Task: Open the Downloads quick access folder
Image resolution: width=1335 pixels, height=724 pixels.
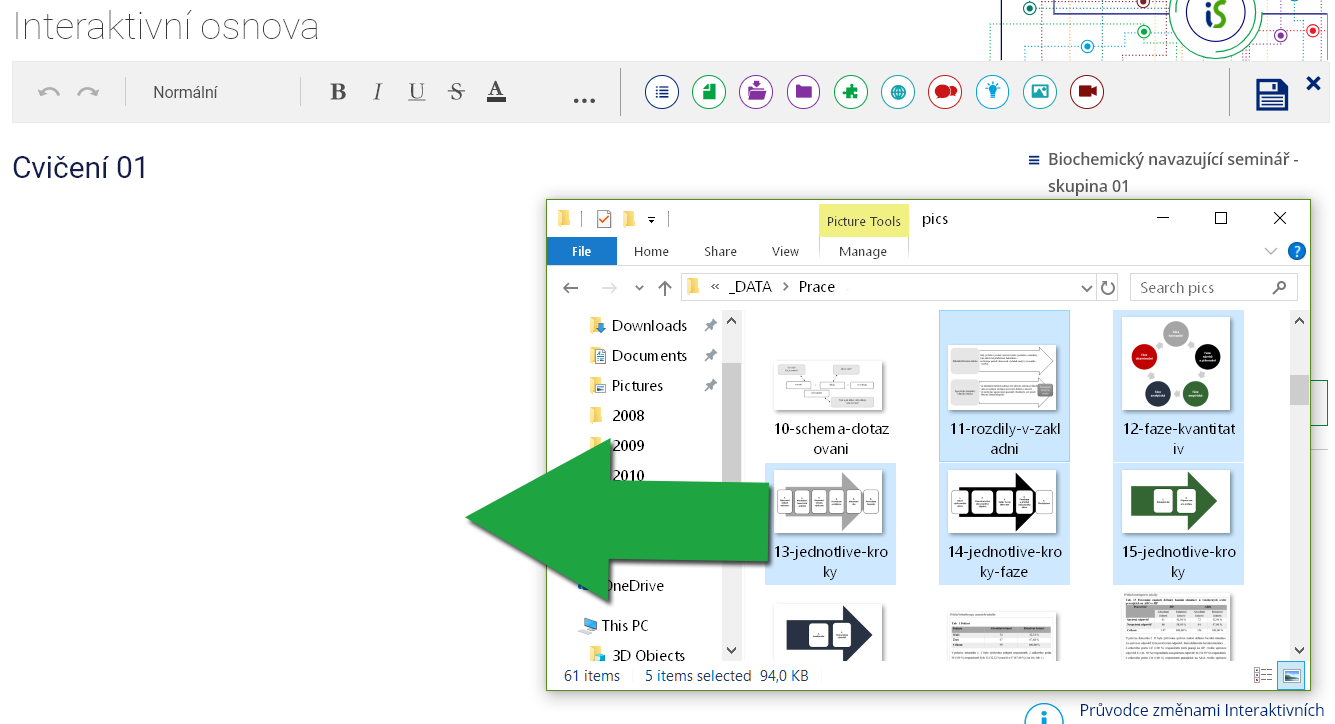Action: click(648, 326)
